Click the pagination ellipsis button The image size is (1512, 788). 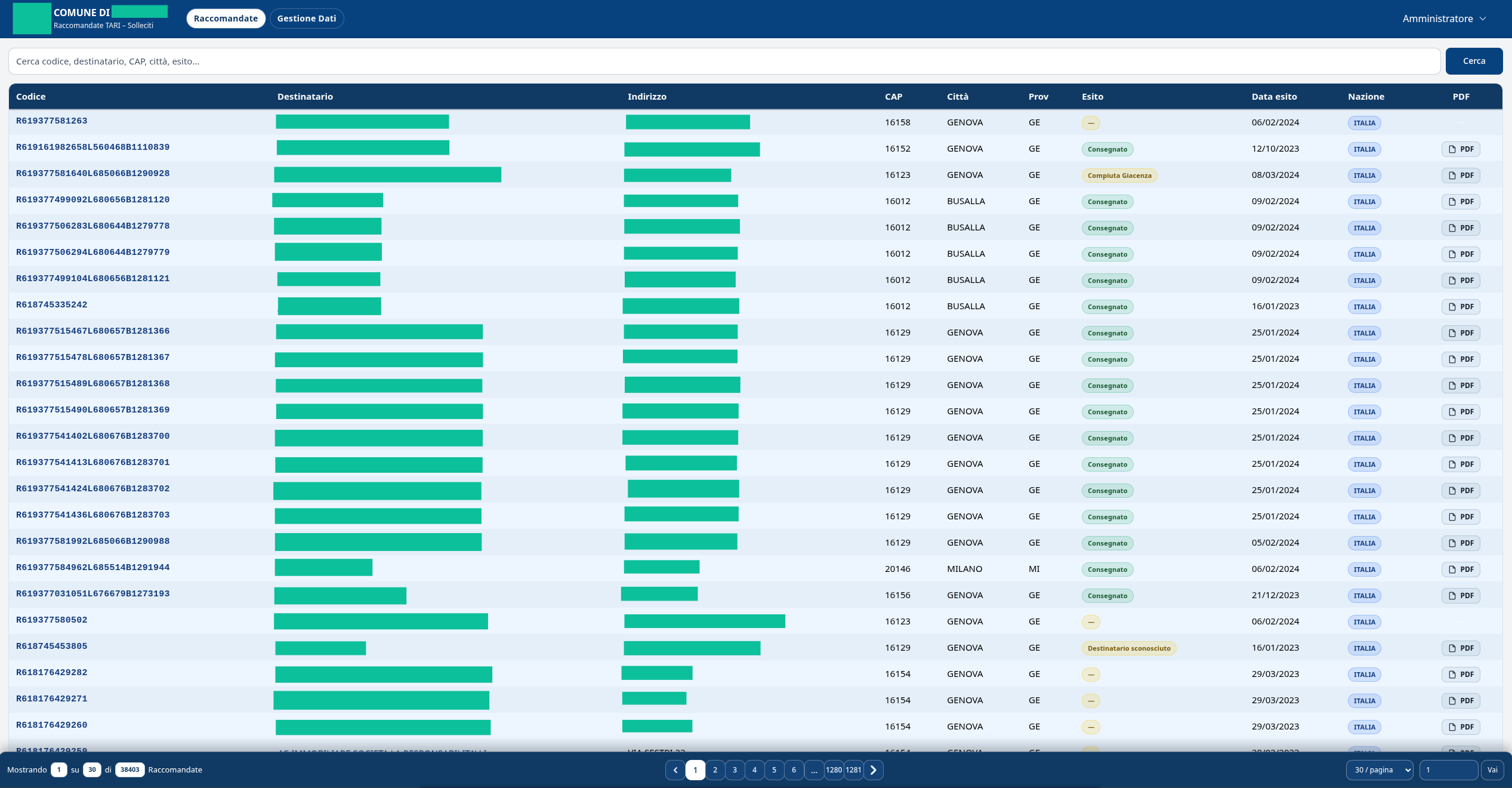point(814,770)
